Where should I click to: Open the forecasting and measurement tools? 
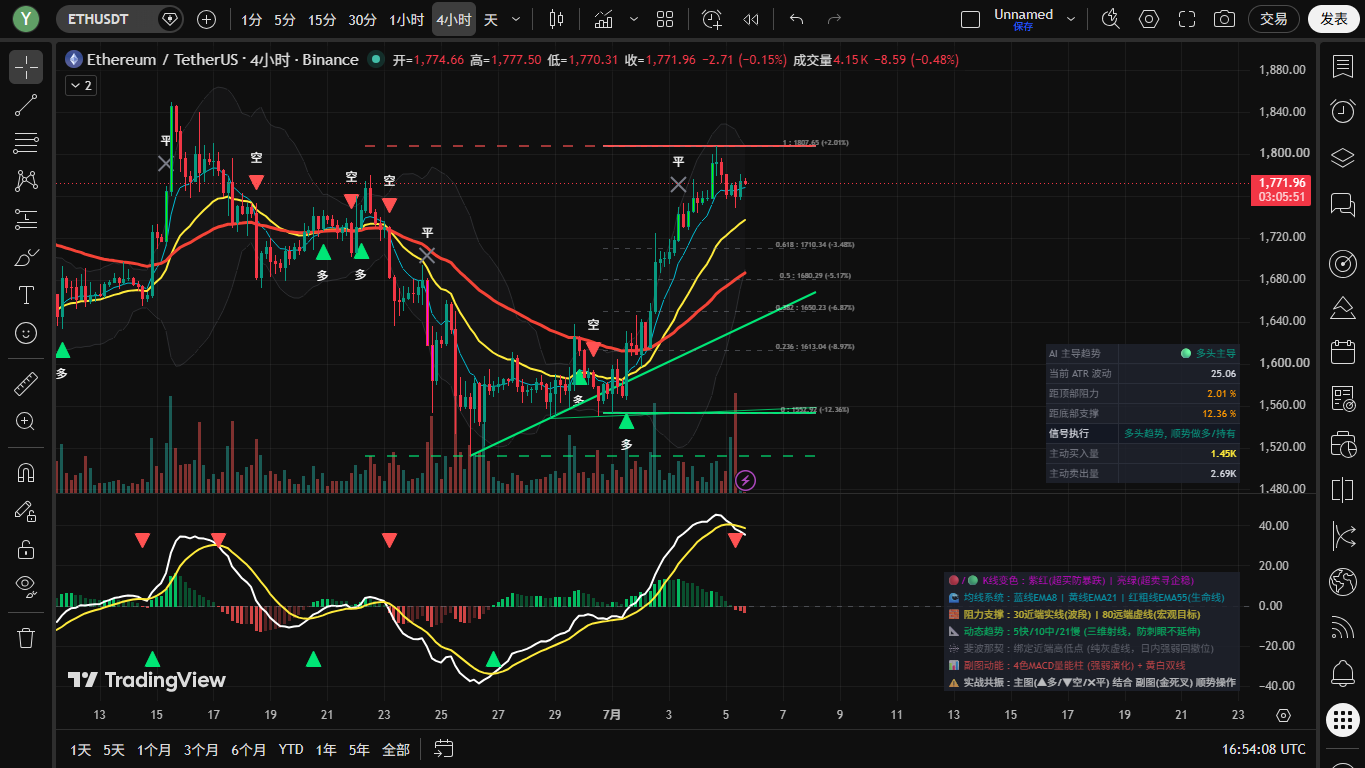pos(26,219)
